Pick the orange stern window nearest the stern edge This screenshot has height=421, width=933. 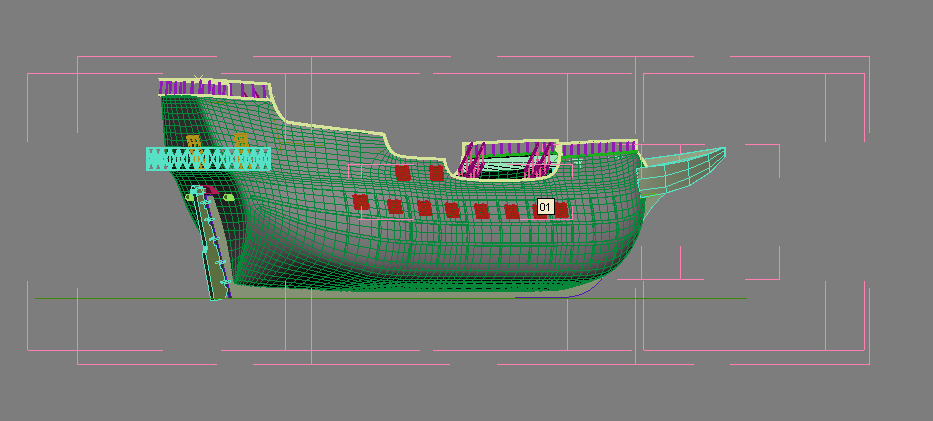(194, 142)
